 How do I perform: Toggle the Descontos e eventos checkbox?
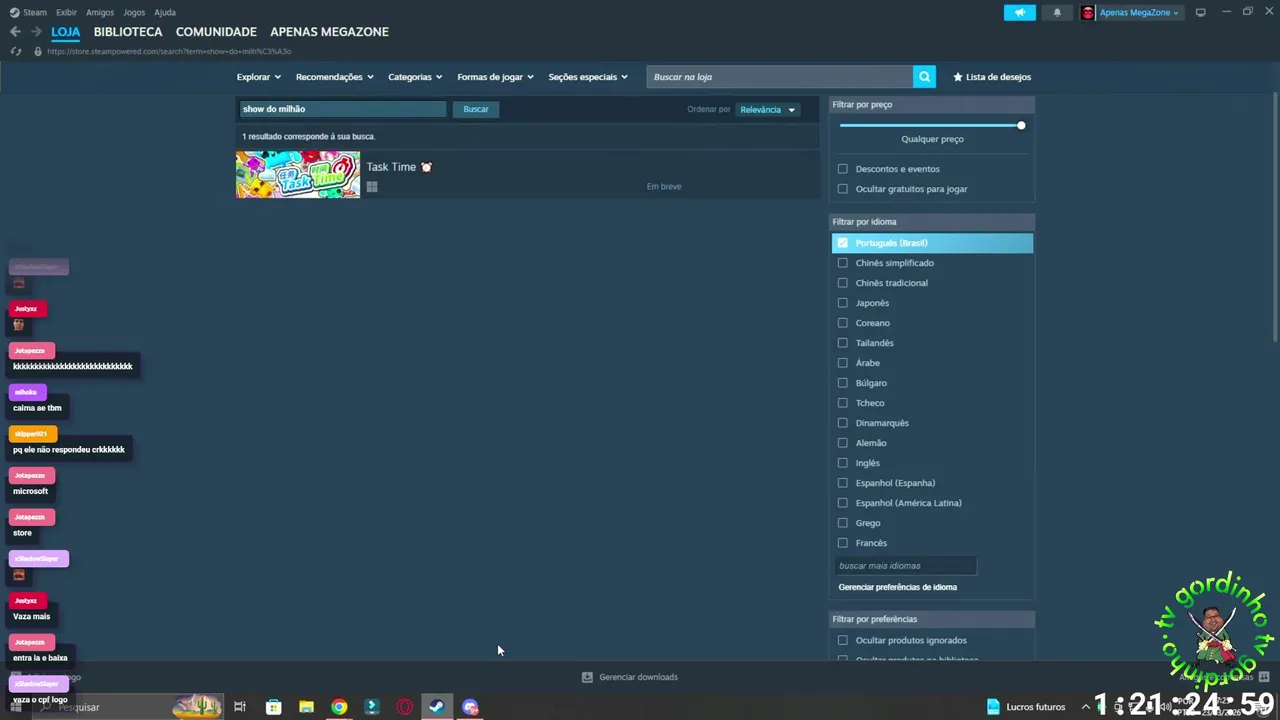[x=843, y=169]
